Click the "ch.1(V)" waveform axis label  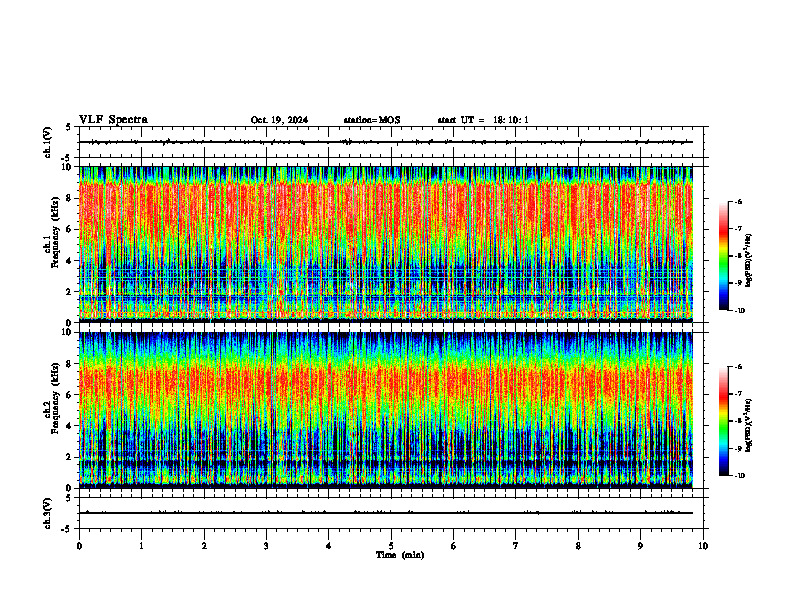pos(47,142)
